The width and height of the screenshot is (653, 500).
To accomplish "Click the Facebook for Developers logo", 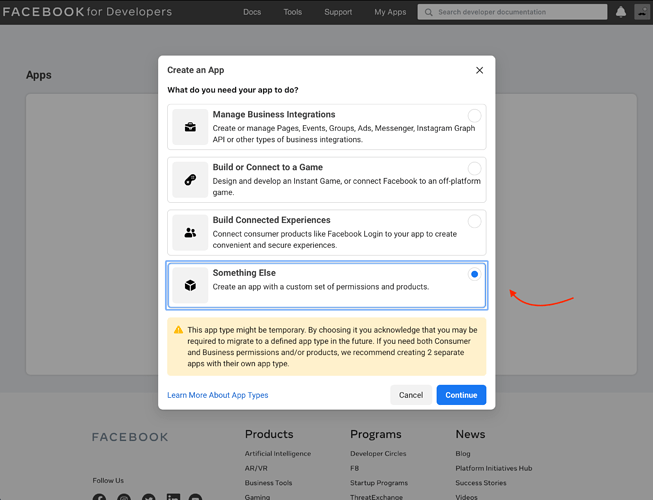I will coord(87,12).
